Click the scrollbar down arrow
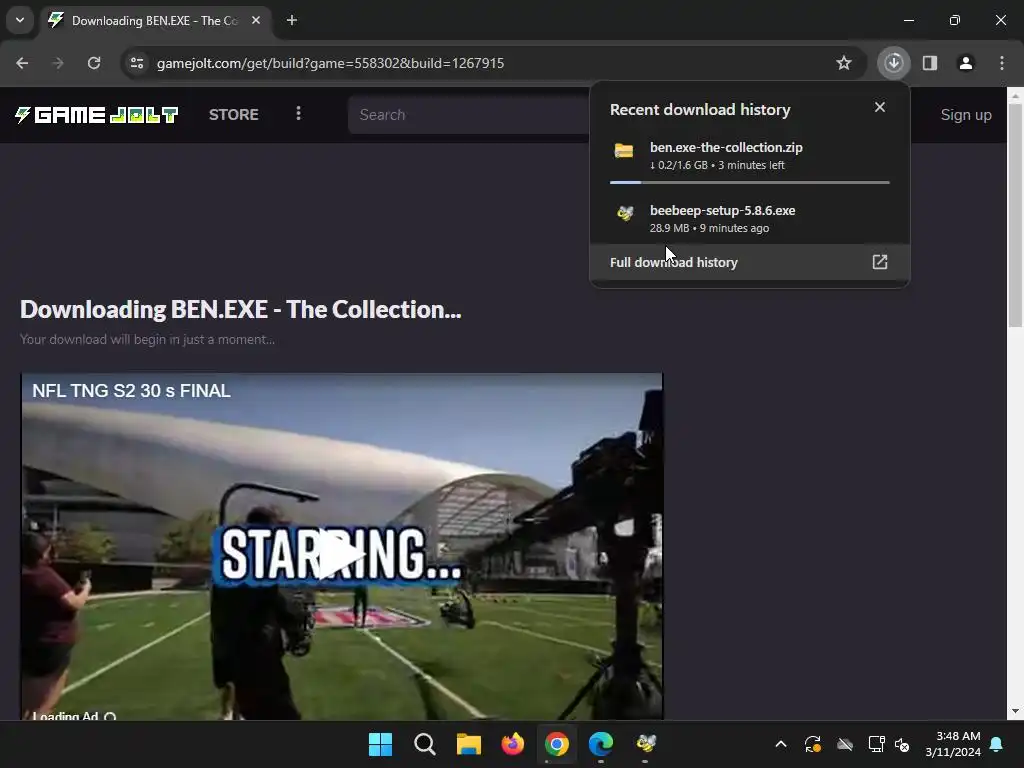 coord(1015,712)
